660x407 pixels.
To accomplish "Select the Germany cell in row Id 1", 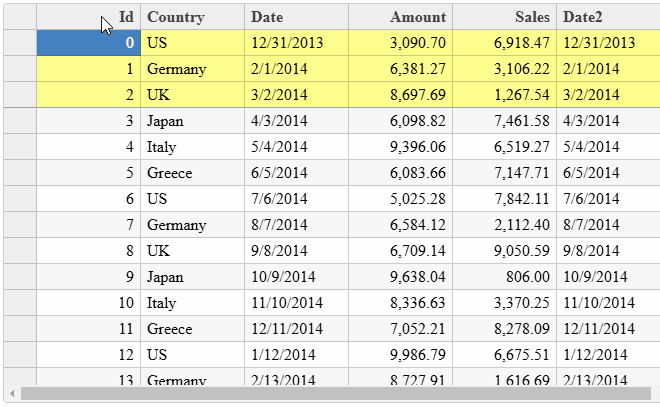I will tap(192, 69).
